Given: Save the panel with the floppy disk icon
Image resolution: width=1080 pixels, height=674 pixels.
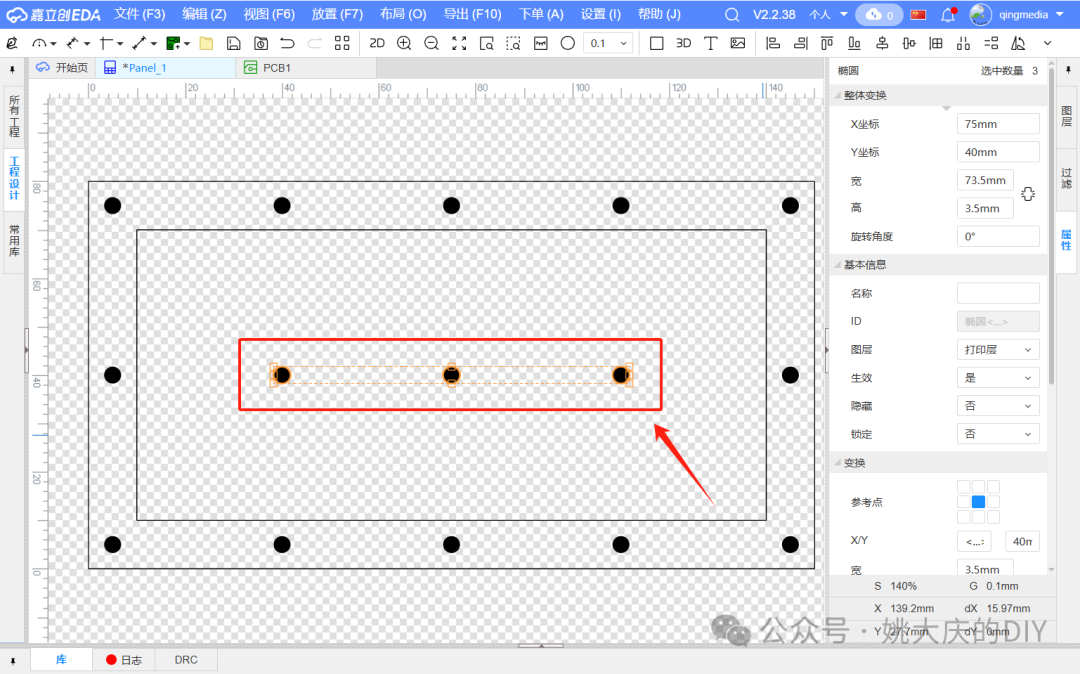Looking at the screenshot, I should click(233, 43).
